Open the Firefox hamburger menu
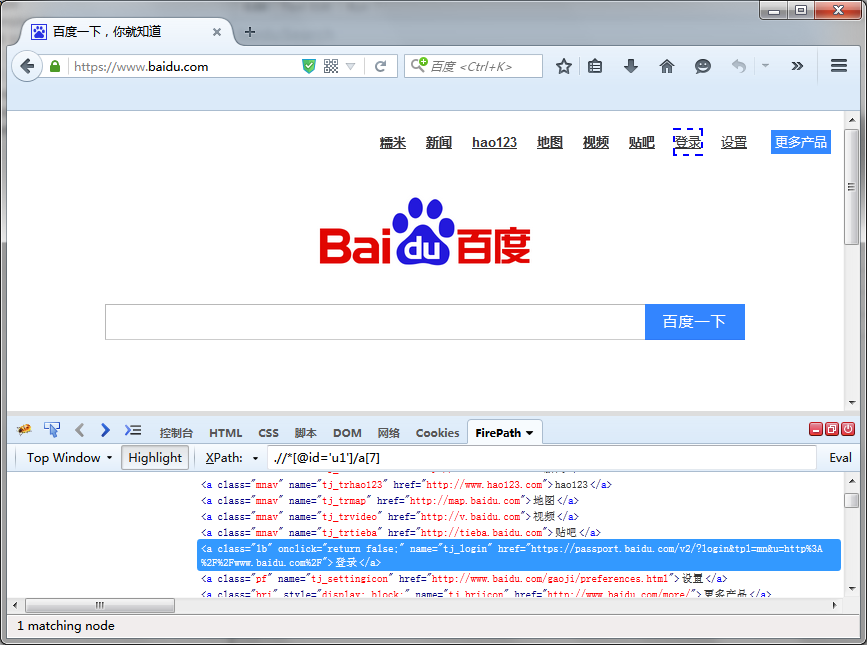This screenshot has width=867, height=645. point(839,66)
